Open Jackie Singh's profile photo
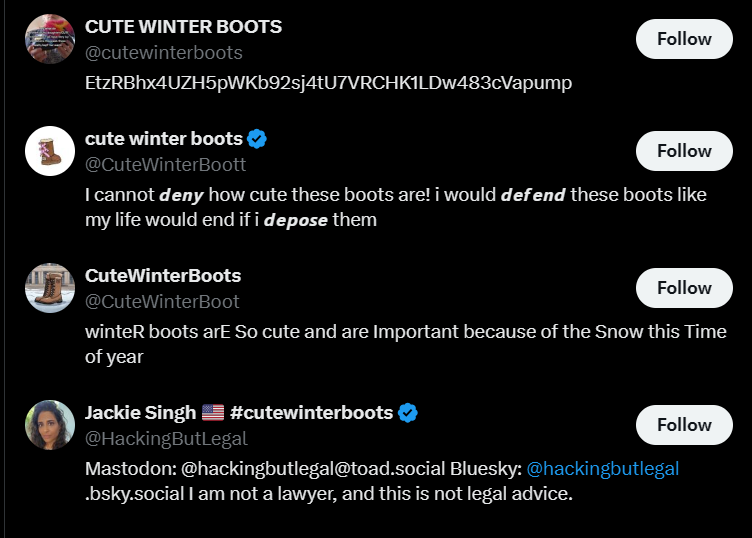Image resolution: width=752 pixels, height=538 pixels. [50, 425]
